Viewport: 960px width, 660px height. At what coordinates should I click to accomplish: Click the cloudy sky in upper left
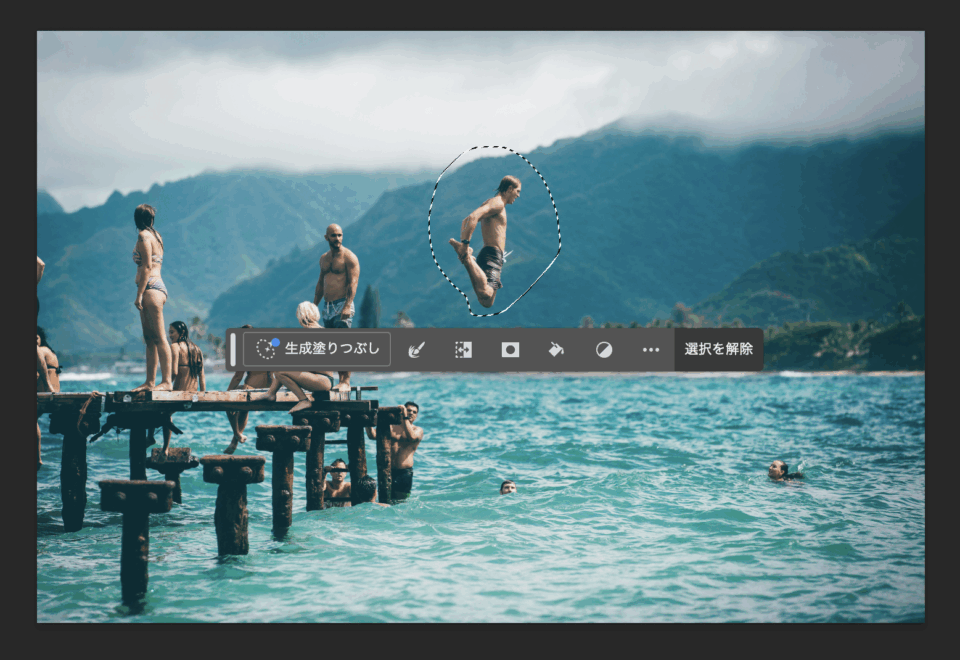[x=150, y=100]
